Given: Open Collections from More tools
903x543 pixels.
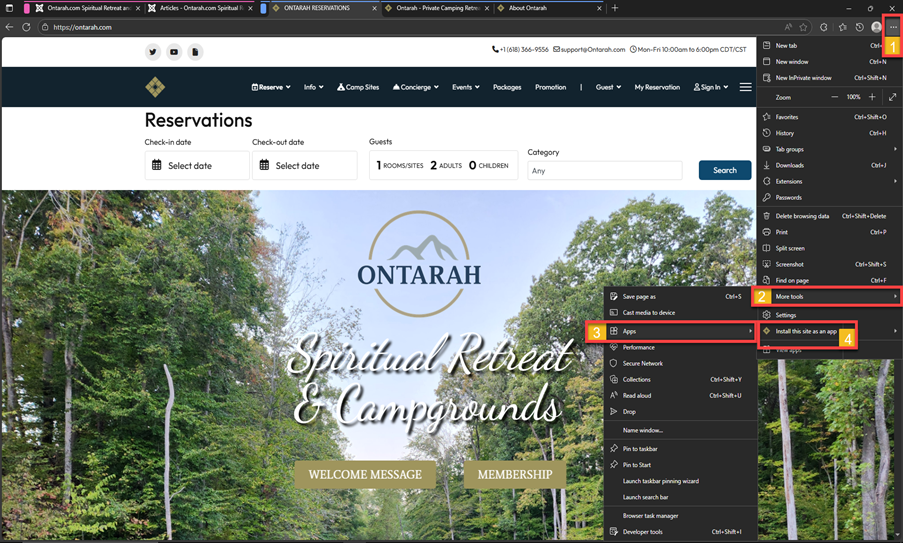Looking at the screenshot, I should pos(680,379).
